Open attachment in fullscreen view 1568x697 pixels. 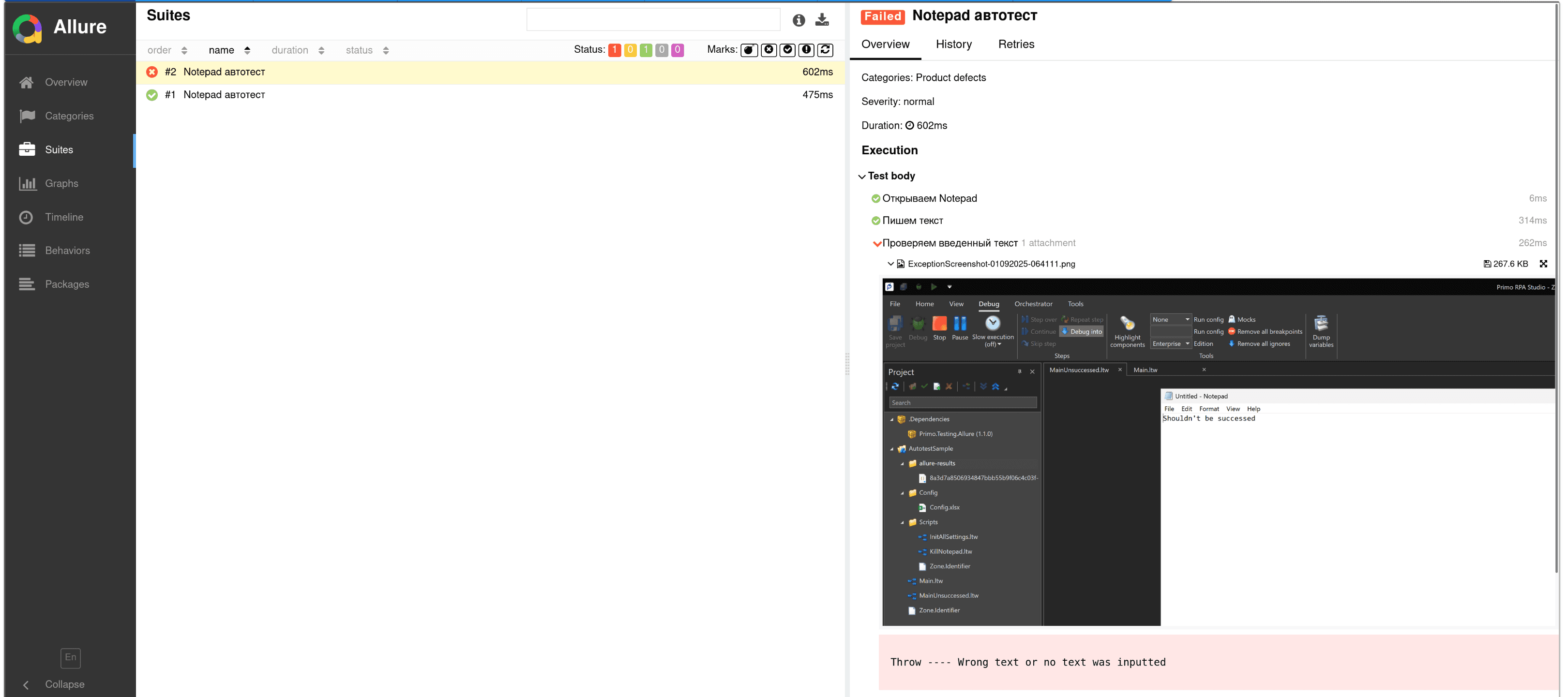[1543, 263]
